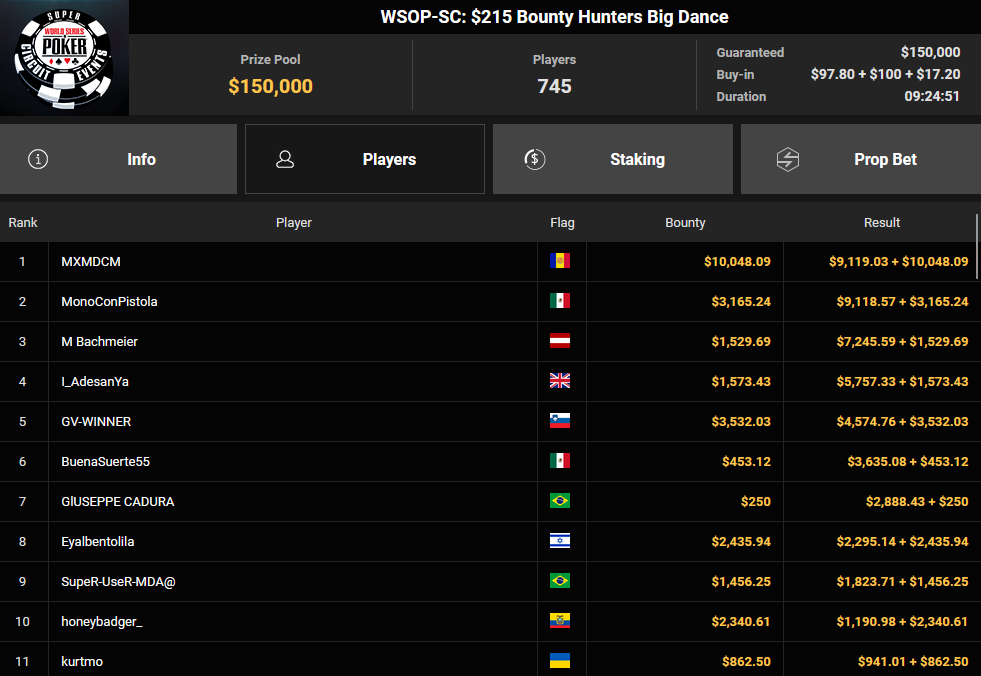Click the info circle icon
The width and height of the screenshot is (981, 676).
[x=38, y=159]
